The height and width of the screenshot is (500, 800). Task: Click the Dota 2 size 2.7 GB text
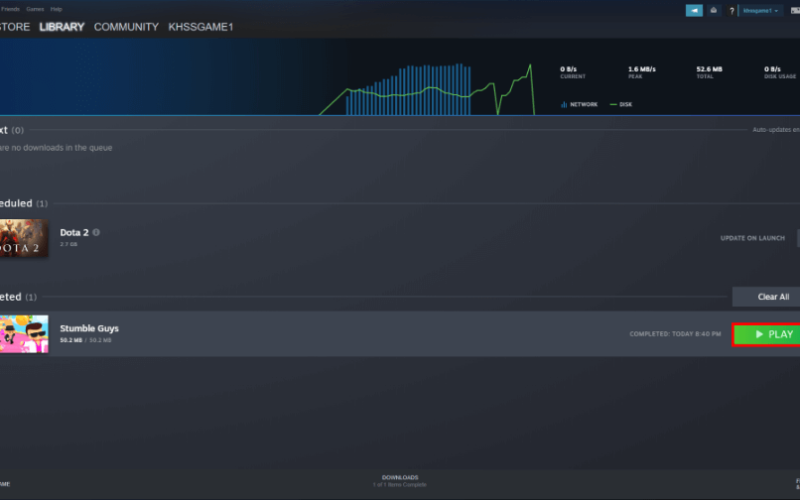coord(68,244)
